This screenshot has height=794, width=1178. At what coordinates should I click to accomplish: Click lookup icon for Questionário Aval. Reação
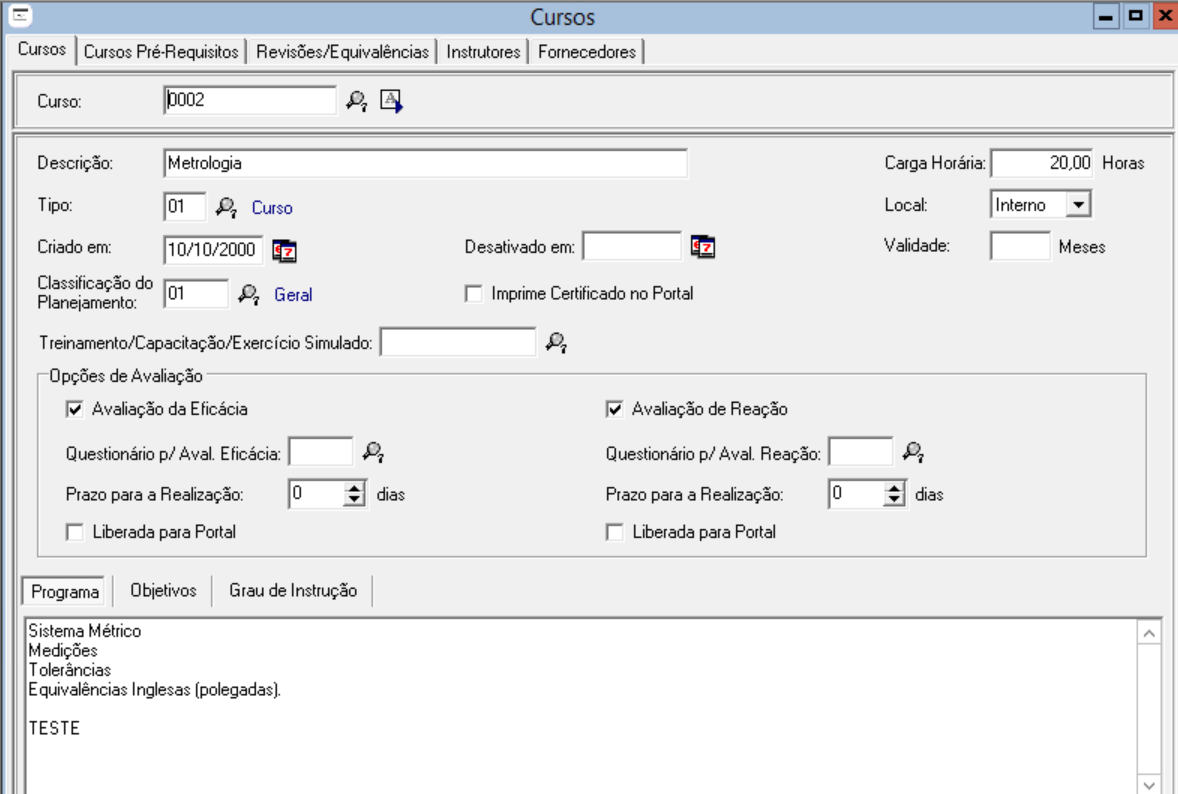(x=913, y=452)
